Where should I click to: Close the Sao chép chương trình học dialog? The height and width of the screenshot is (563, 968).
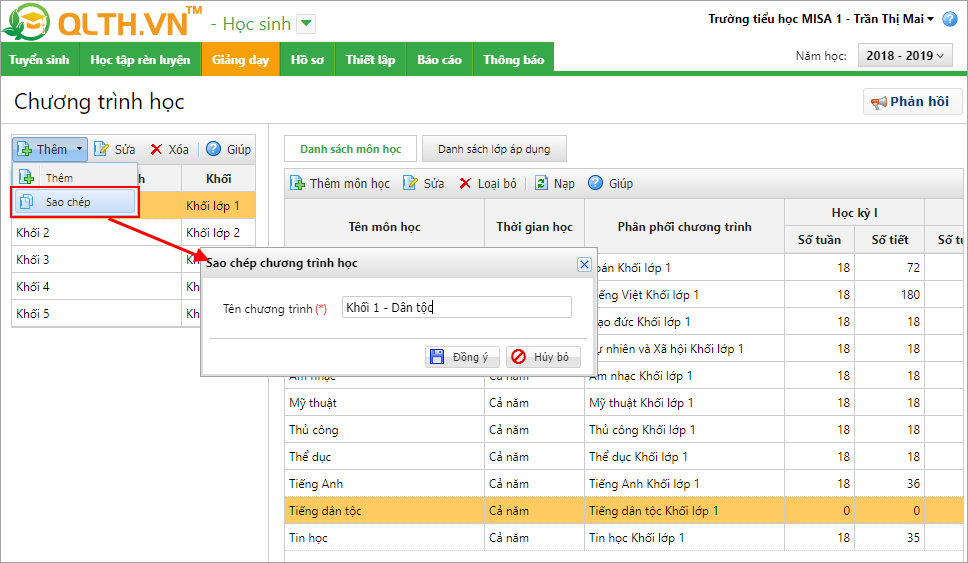[584, 264]
